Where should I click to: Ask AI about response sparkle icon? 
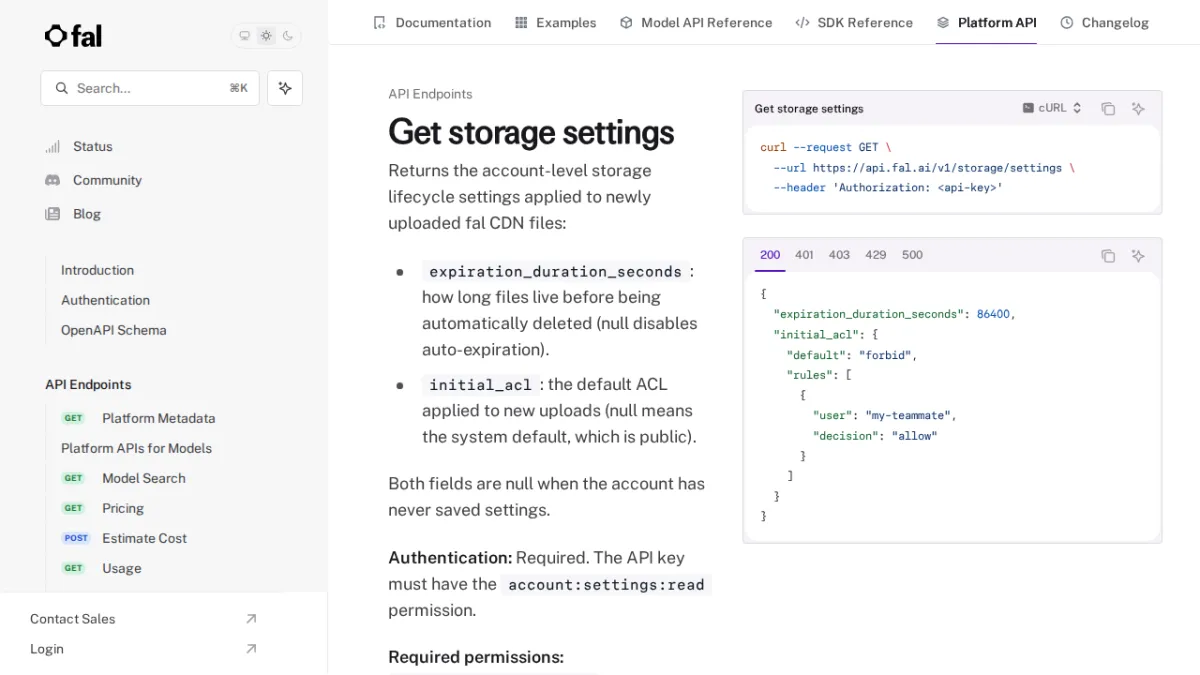tap(1138, 256)
